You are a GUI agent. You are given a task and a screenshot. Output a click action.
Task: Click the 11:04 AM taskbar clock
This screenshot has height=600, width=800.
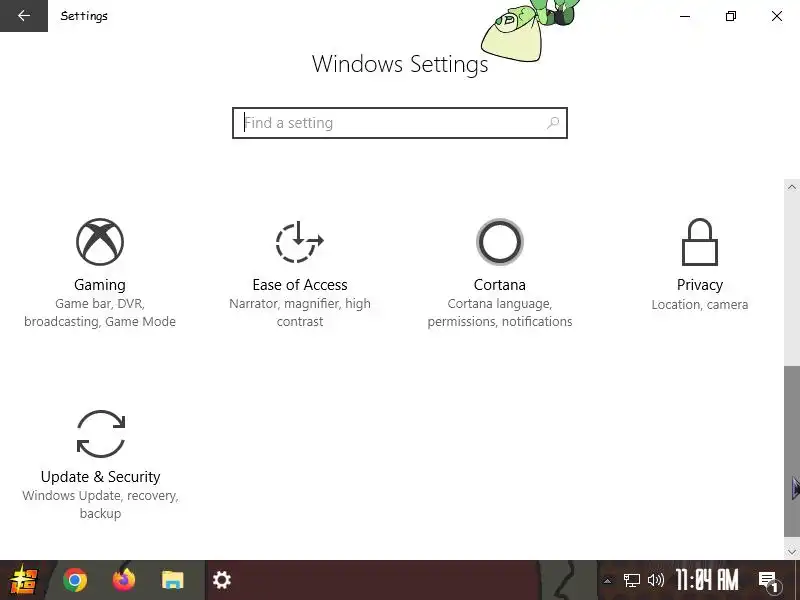(707, 580)
